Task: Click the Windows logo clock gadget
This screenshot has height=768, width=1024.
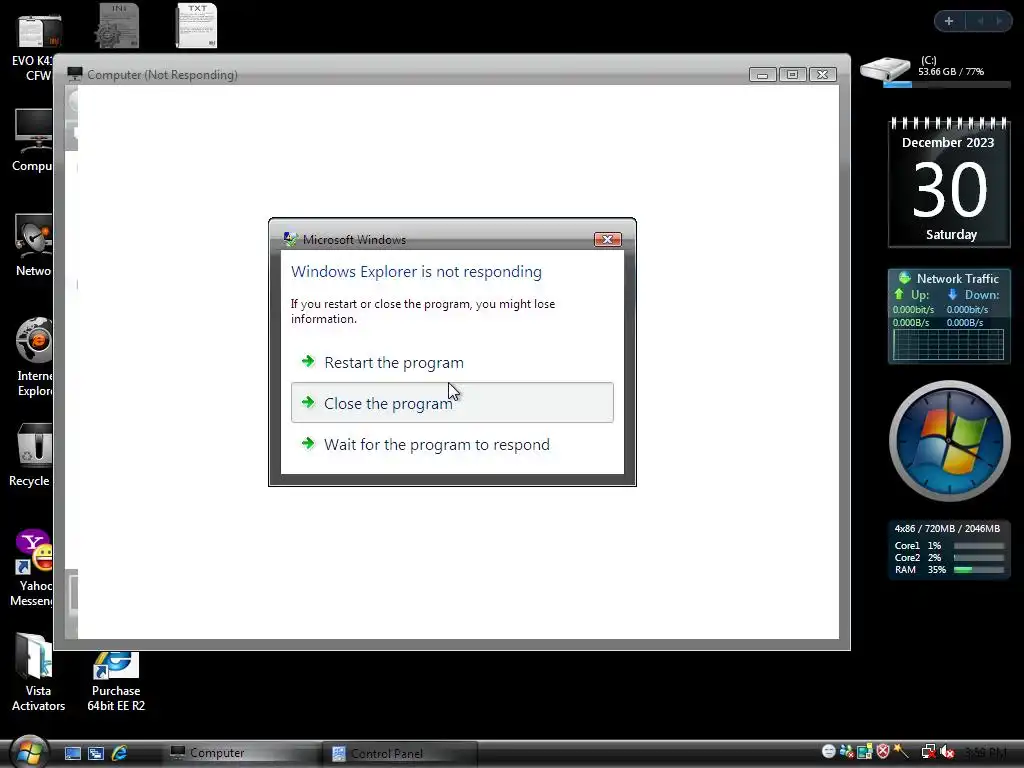Action: [x=950, y=441]
